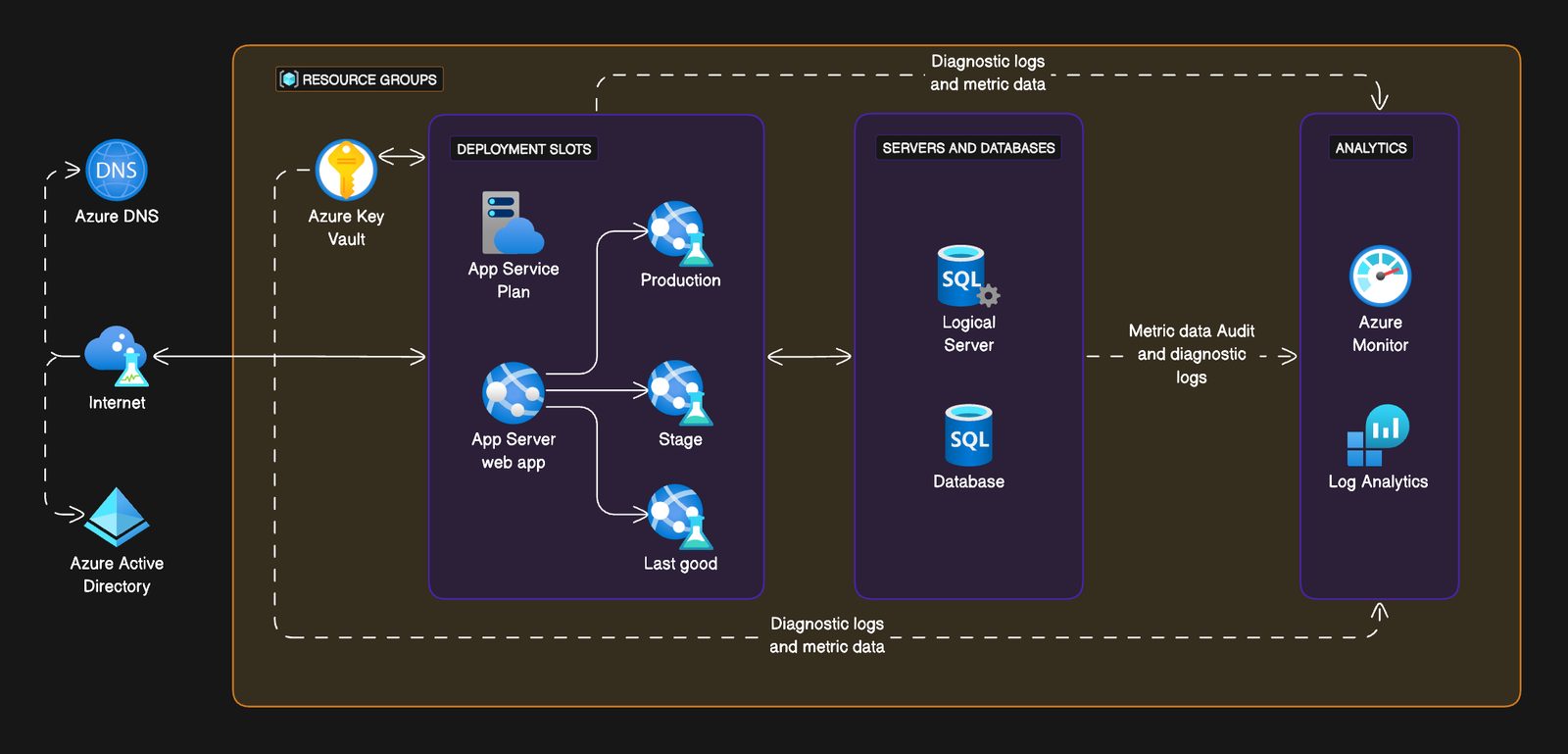Screen dimensions: 1568x754
Task: Click the 'Azure Key Vault' text label
Action: pyautogui.click(x=346, y=227)
